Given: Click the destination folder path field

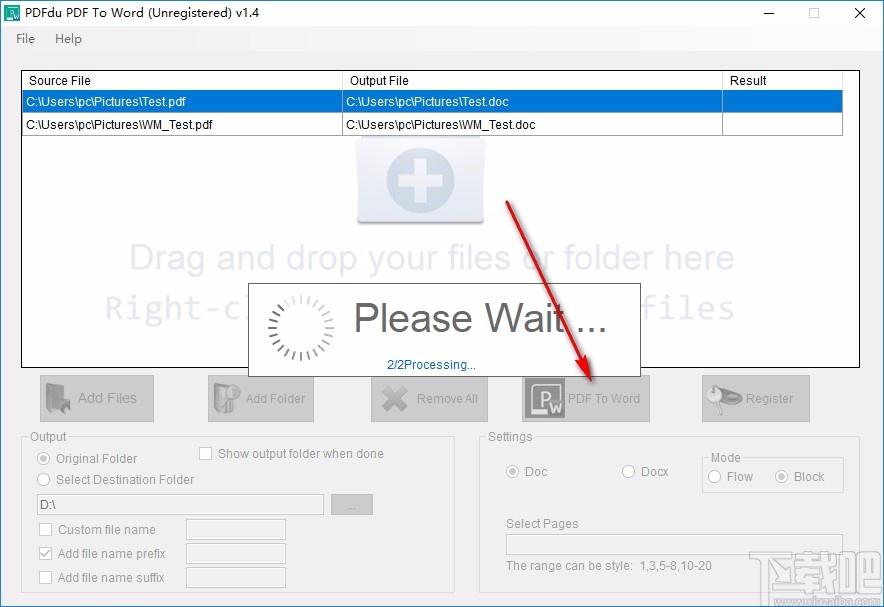Looking at the screenshot, I should click(x=180, y=504).
